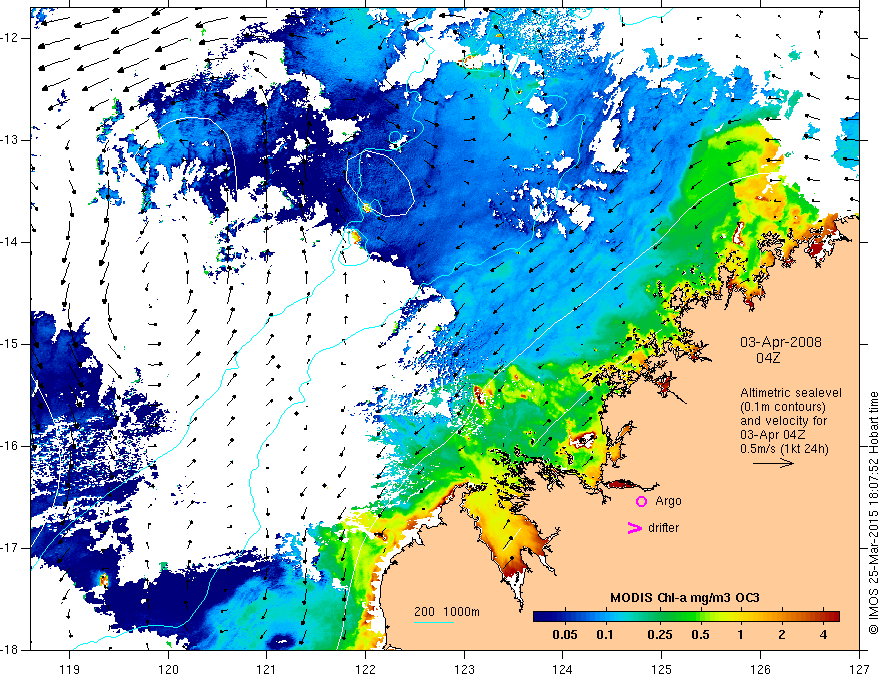Click the '120' longitude axis label

(168, 669)
